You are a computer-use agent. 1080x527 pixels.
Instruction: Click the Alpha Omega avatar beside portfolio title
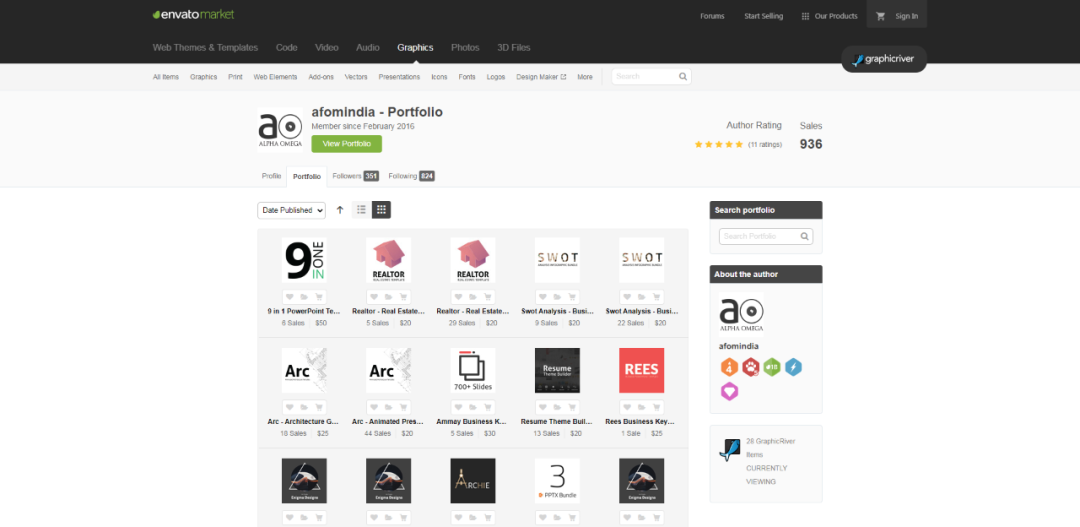tap(280, 130)
